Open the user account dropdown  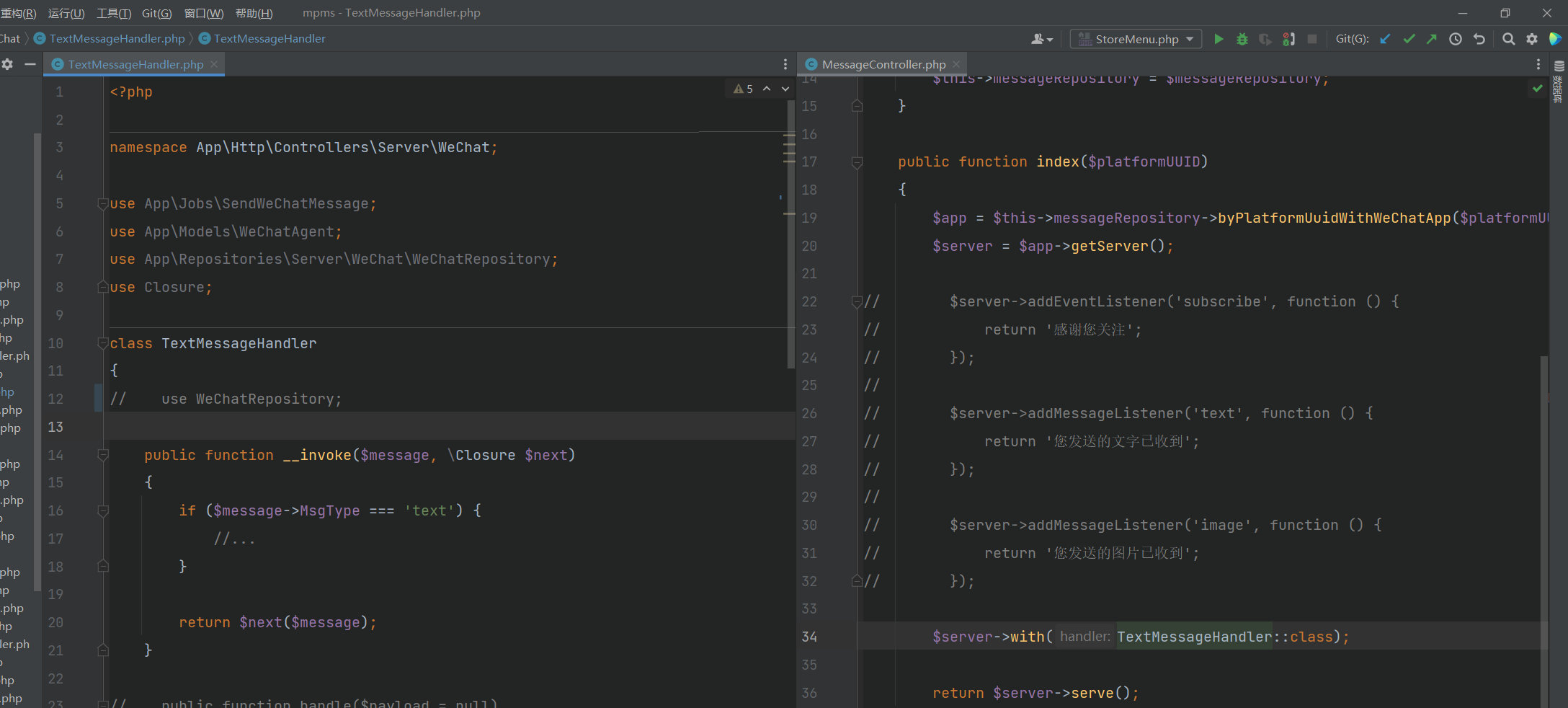click(1042, 39)
